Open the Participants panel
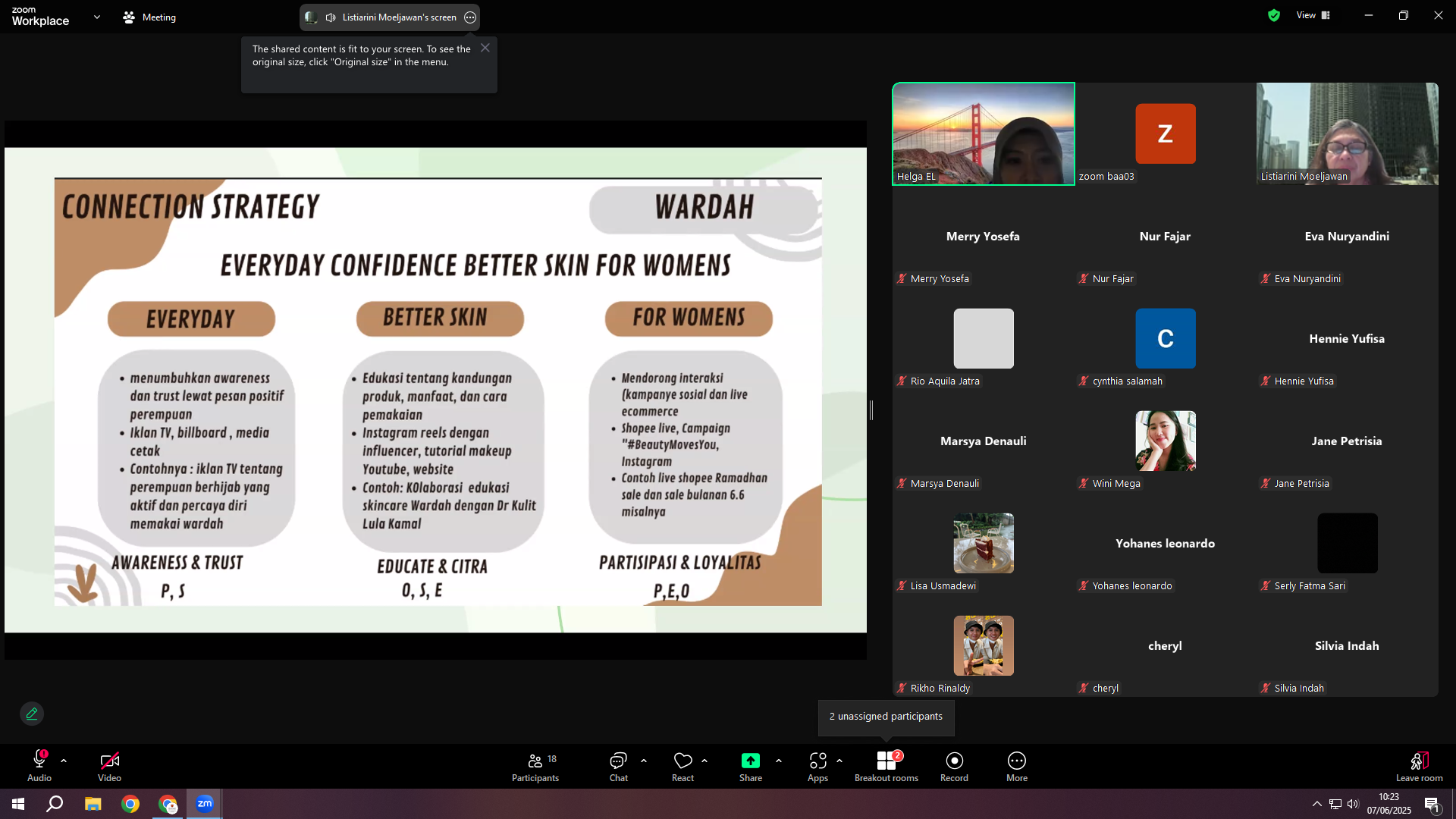This screenshot has height=819, width=1456. (x=535, y=766)
